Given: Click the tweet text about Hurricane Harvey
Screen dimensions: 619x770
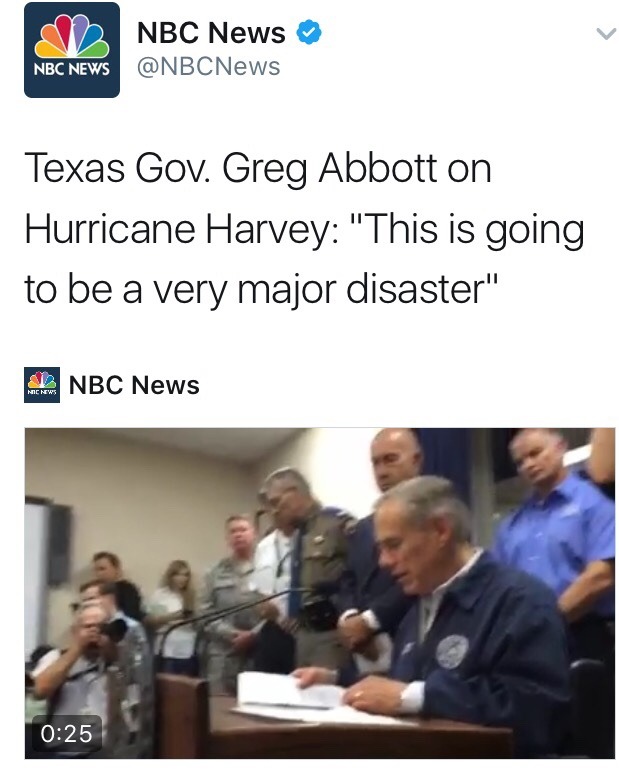Looking at the screenshot, I should pyautogui.click(x=304, y=229).
